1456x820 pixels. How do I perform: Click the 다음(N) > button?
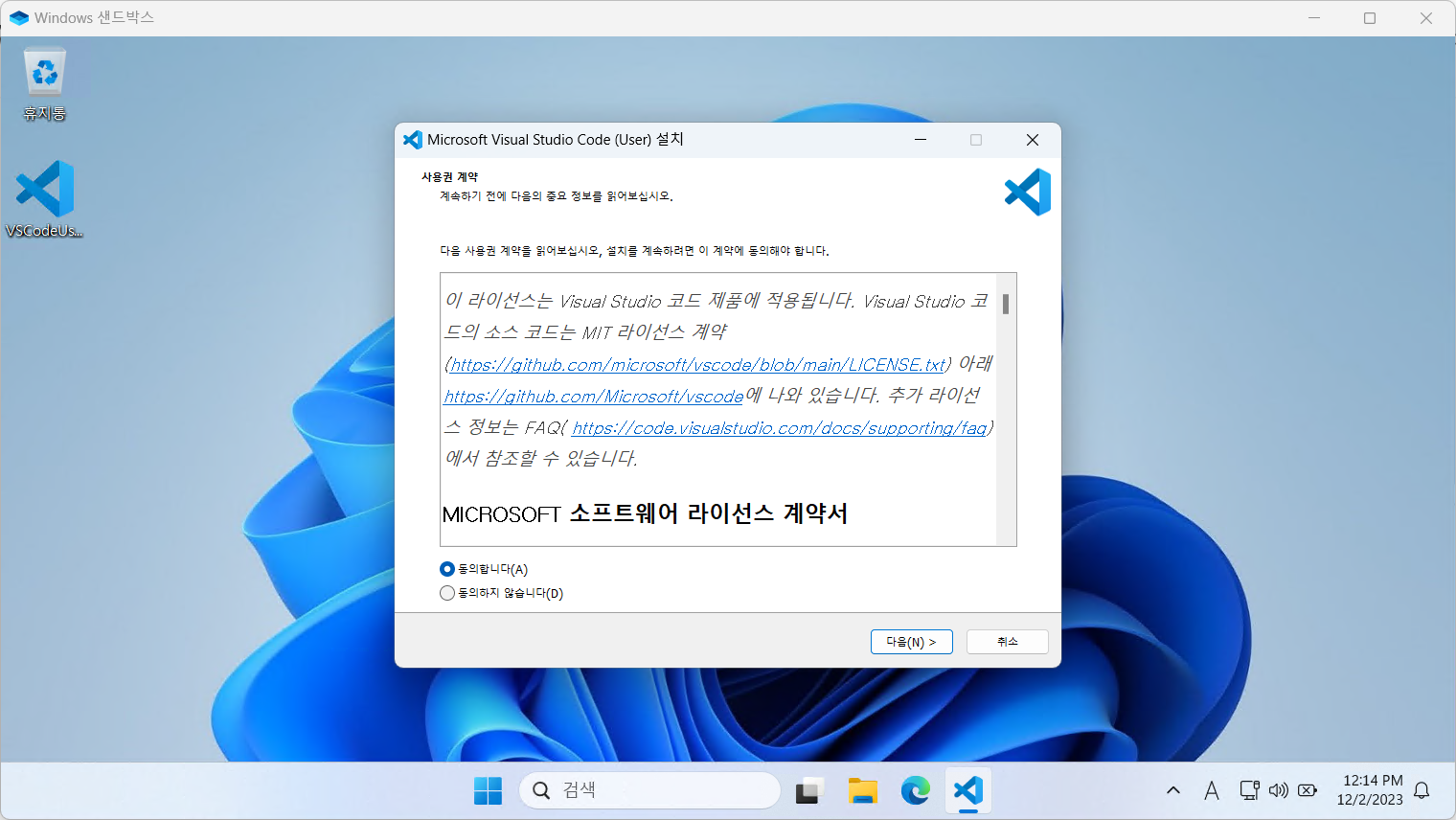pyautogui.click(x=911, y=642)
